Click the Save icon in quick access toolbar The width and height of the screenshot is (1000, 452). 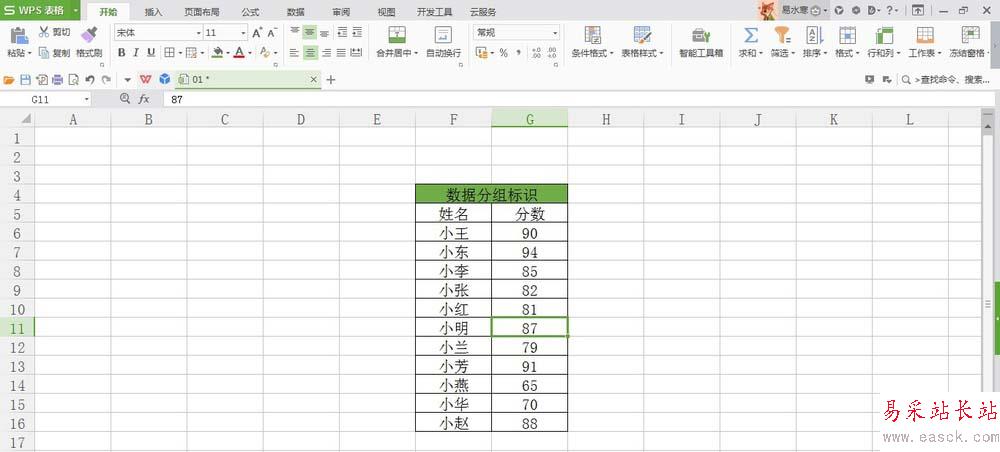pyautogui.click(x=26, y=80)
